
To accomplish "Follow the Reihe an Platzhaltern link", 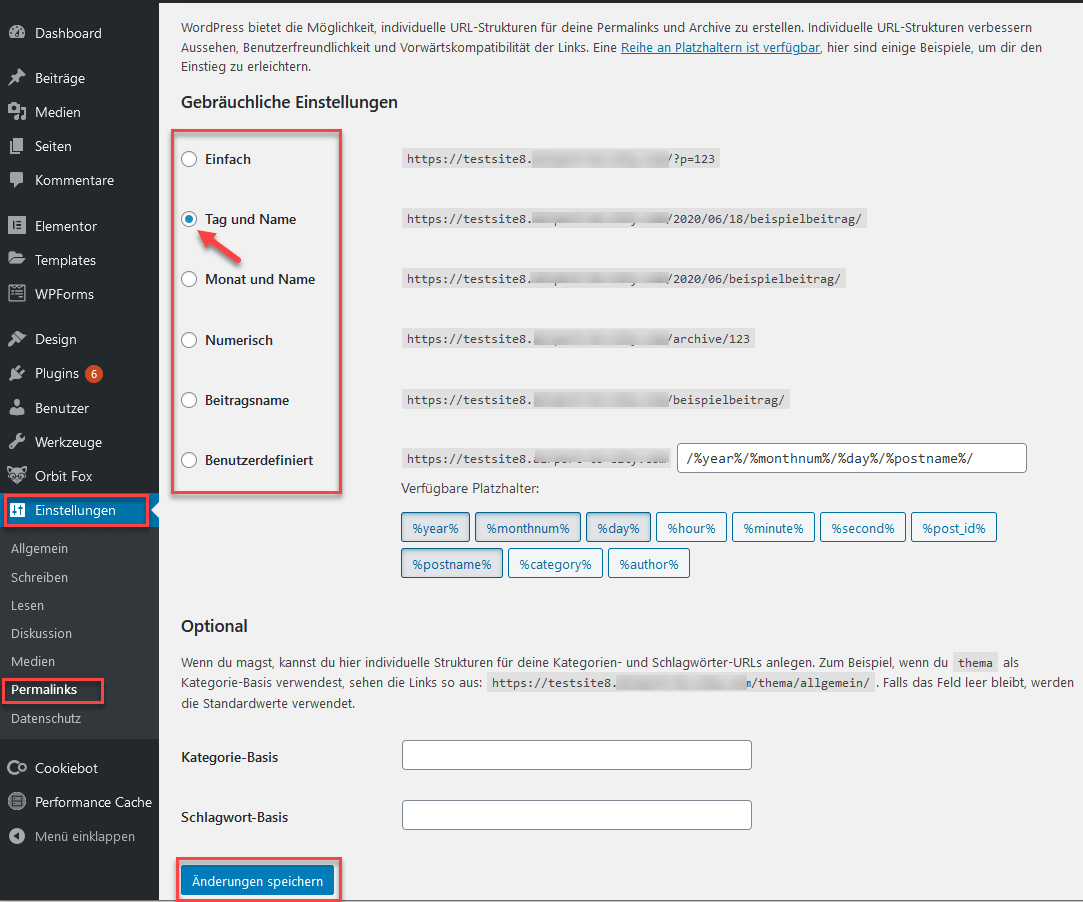I will [x=720, y=47].
